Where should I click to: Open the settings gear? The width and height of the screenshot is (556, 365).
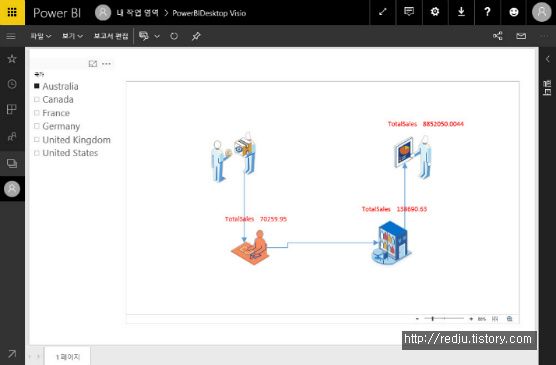pos(435,12)
